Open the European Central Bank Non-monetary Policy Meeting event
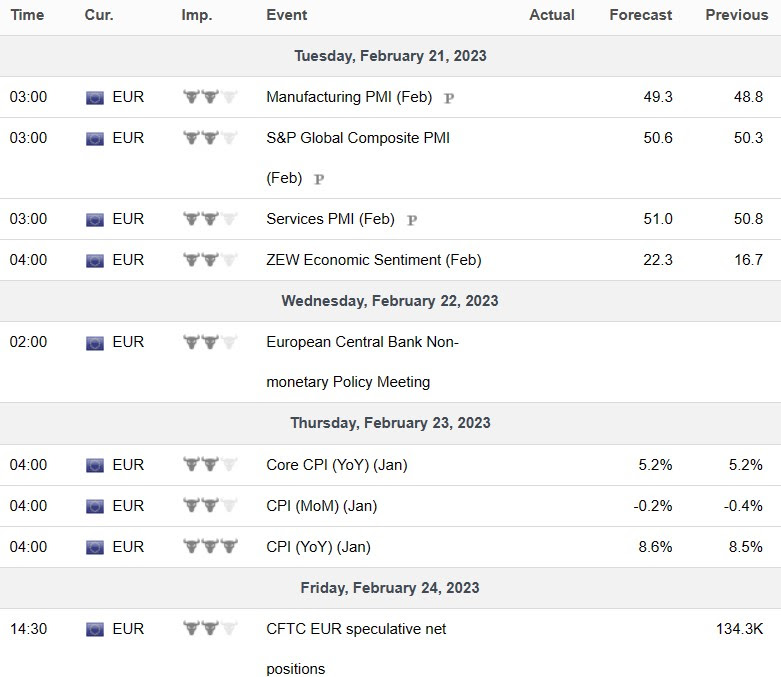The height and width of the screenshot is (677, 781). pyautogui.click(x=362, y=342)
